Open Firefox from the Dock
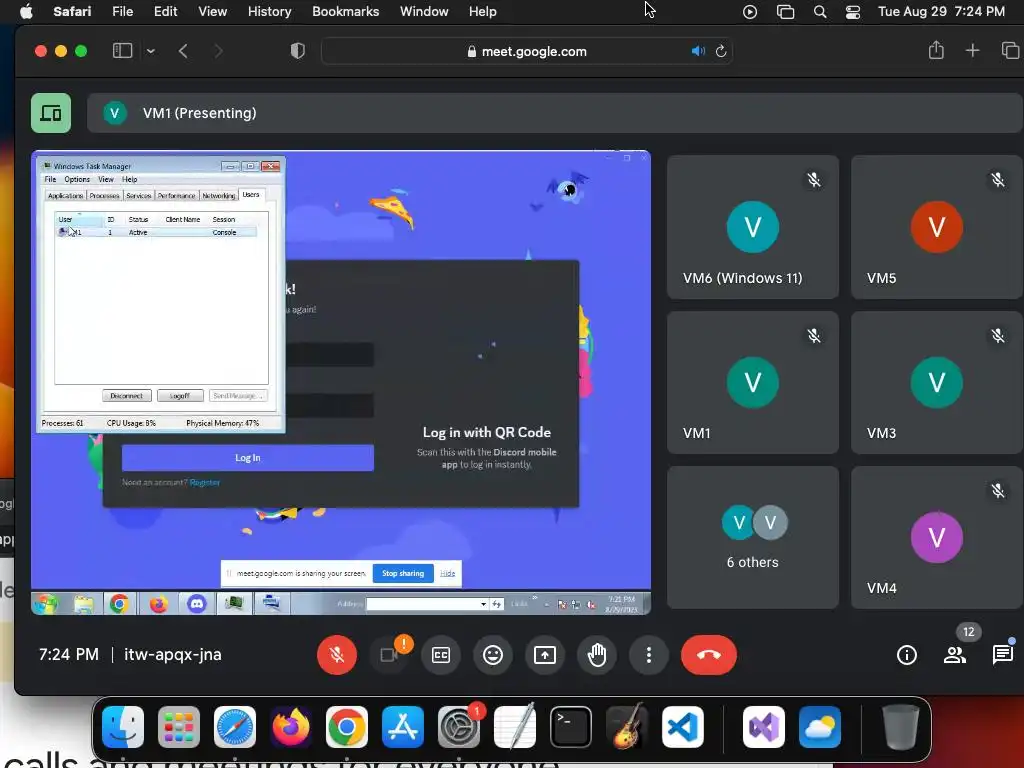Screen dimensions: 1024x768 point(291,727)
